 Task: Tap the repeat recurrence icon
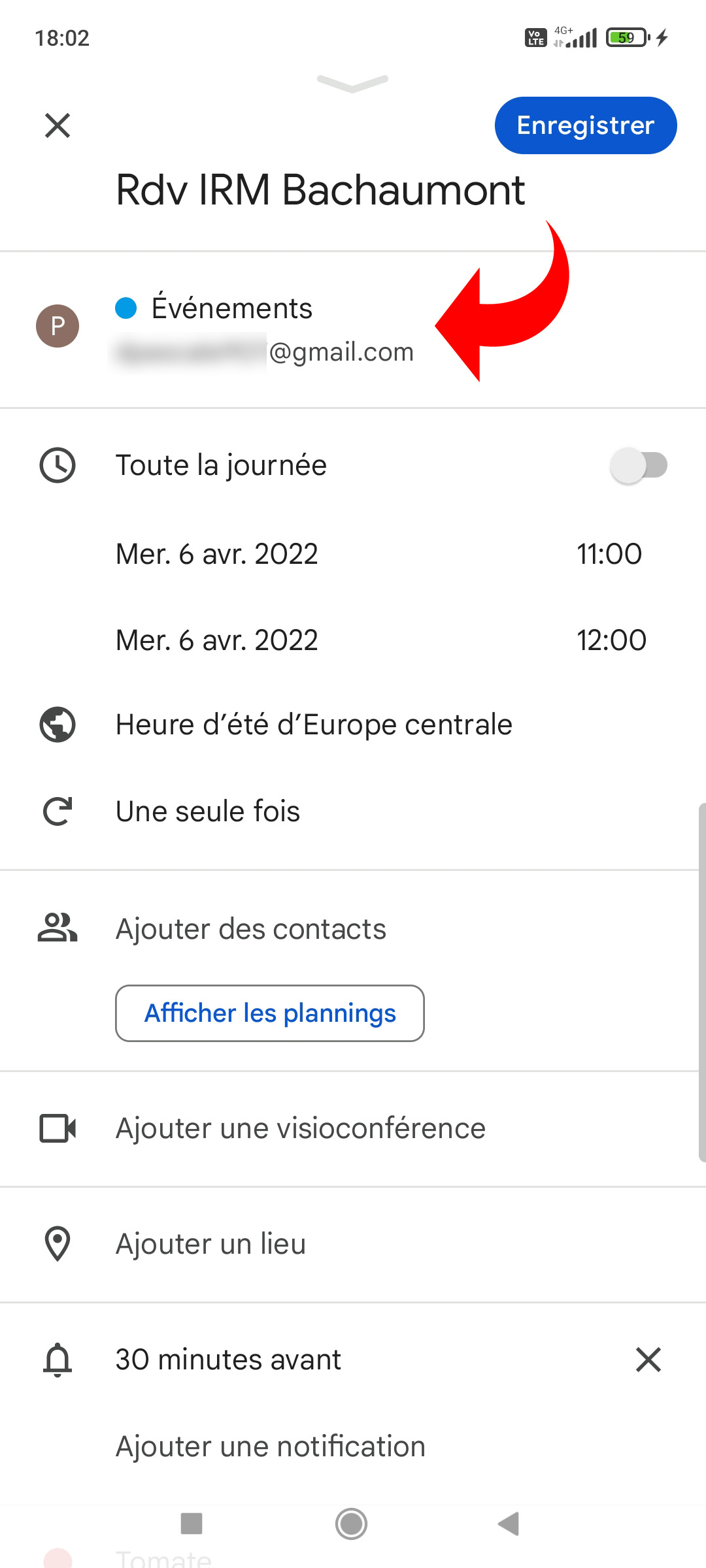[58, 811]
